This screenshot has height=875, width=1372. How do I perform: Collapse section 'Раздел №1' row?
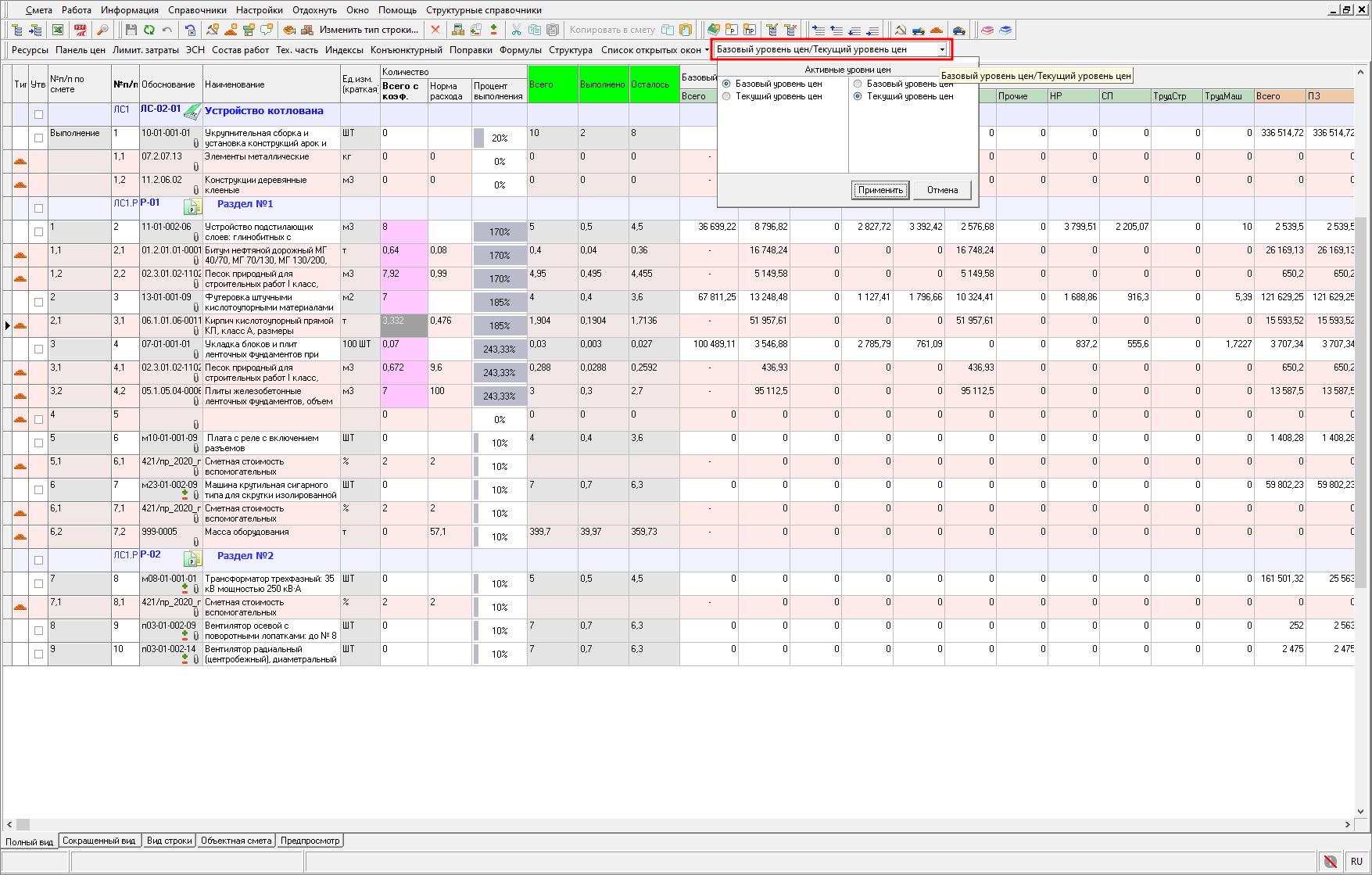[192, 207]
